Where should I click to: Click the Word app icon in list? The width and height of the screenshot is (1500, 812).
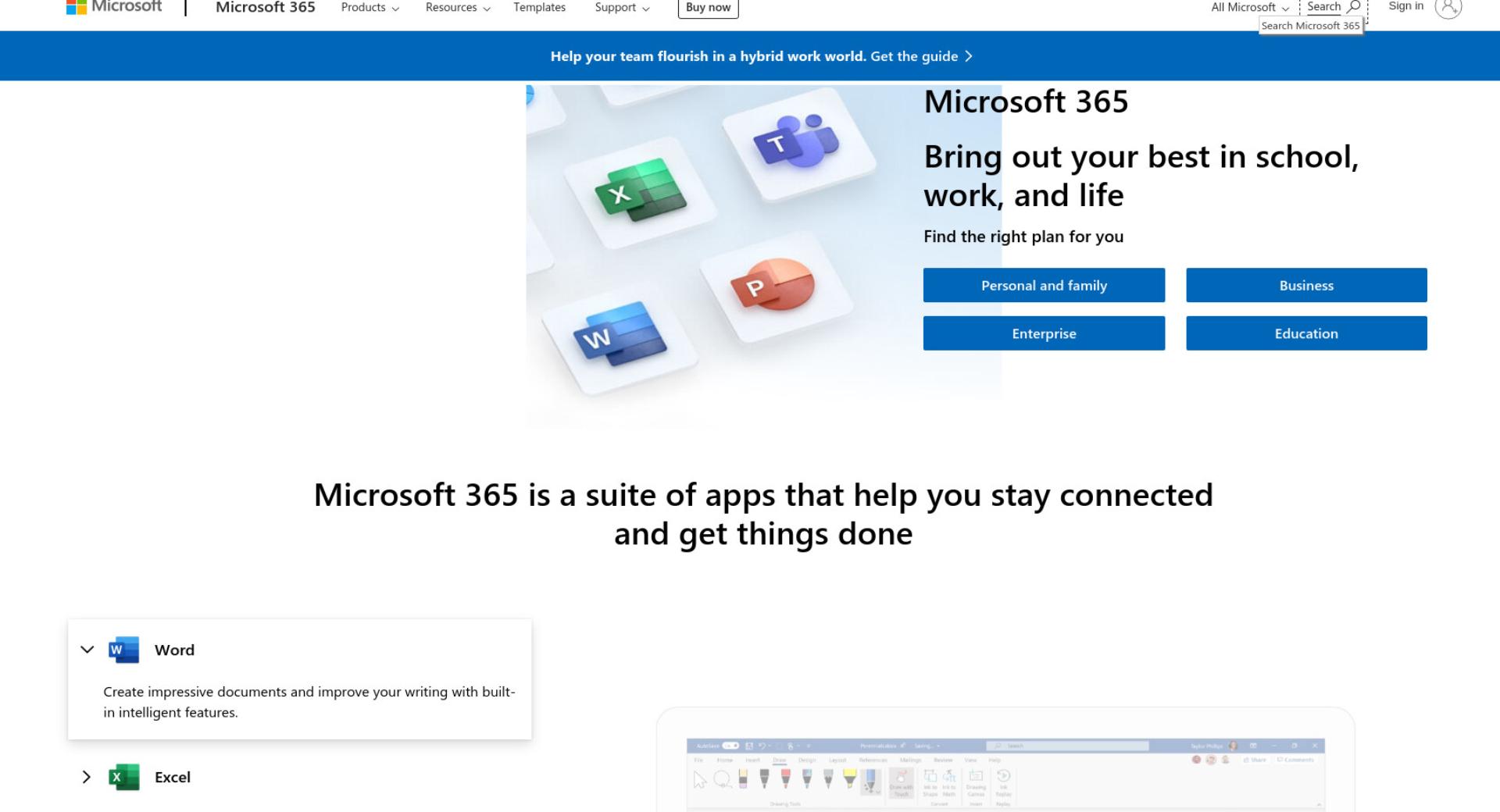[123, 650]
